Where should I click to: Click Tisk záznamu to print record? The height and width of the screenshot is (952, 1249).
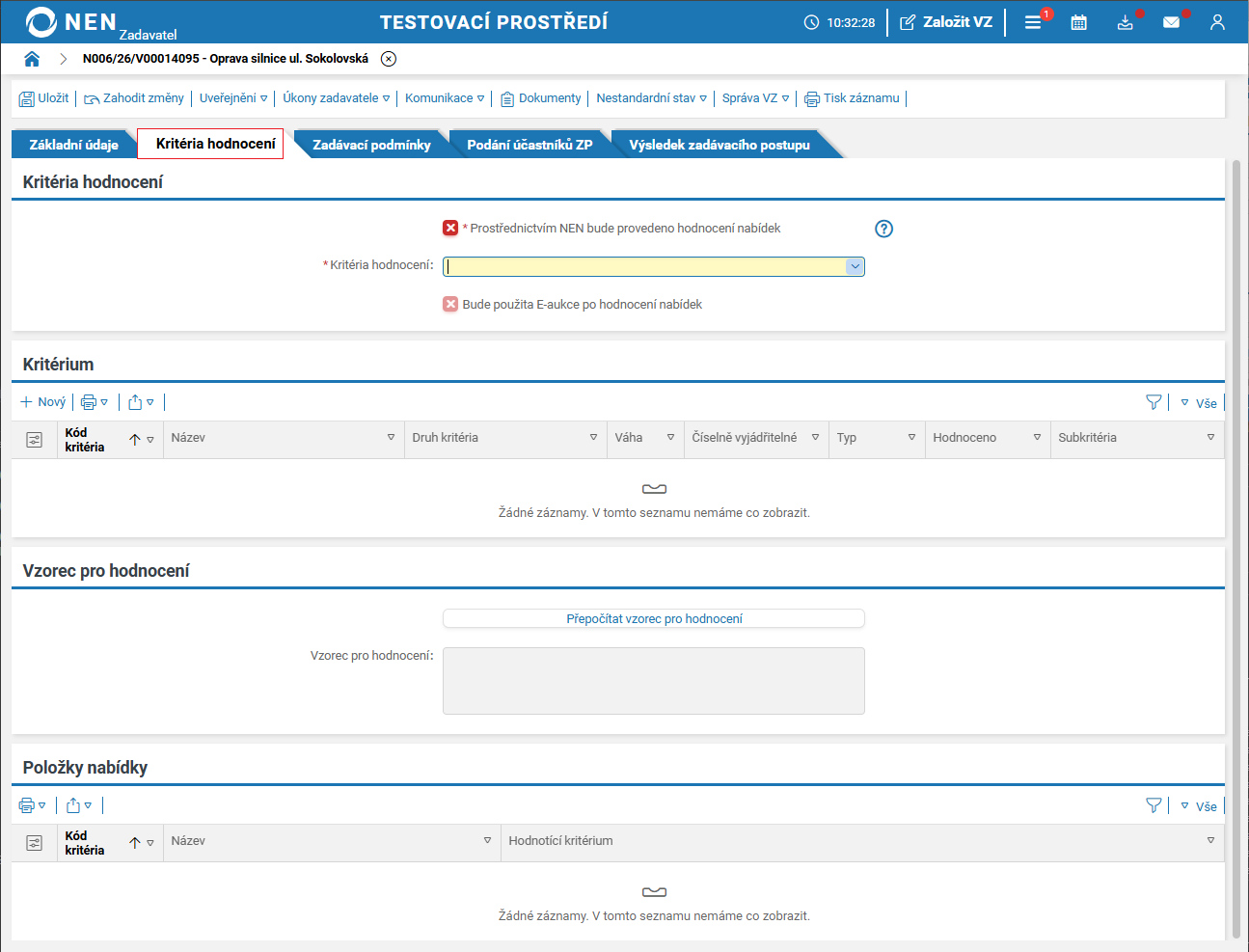point(853,98)
